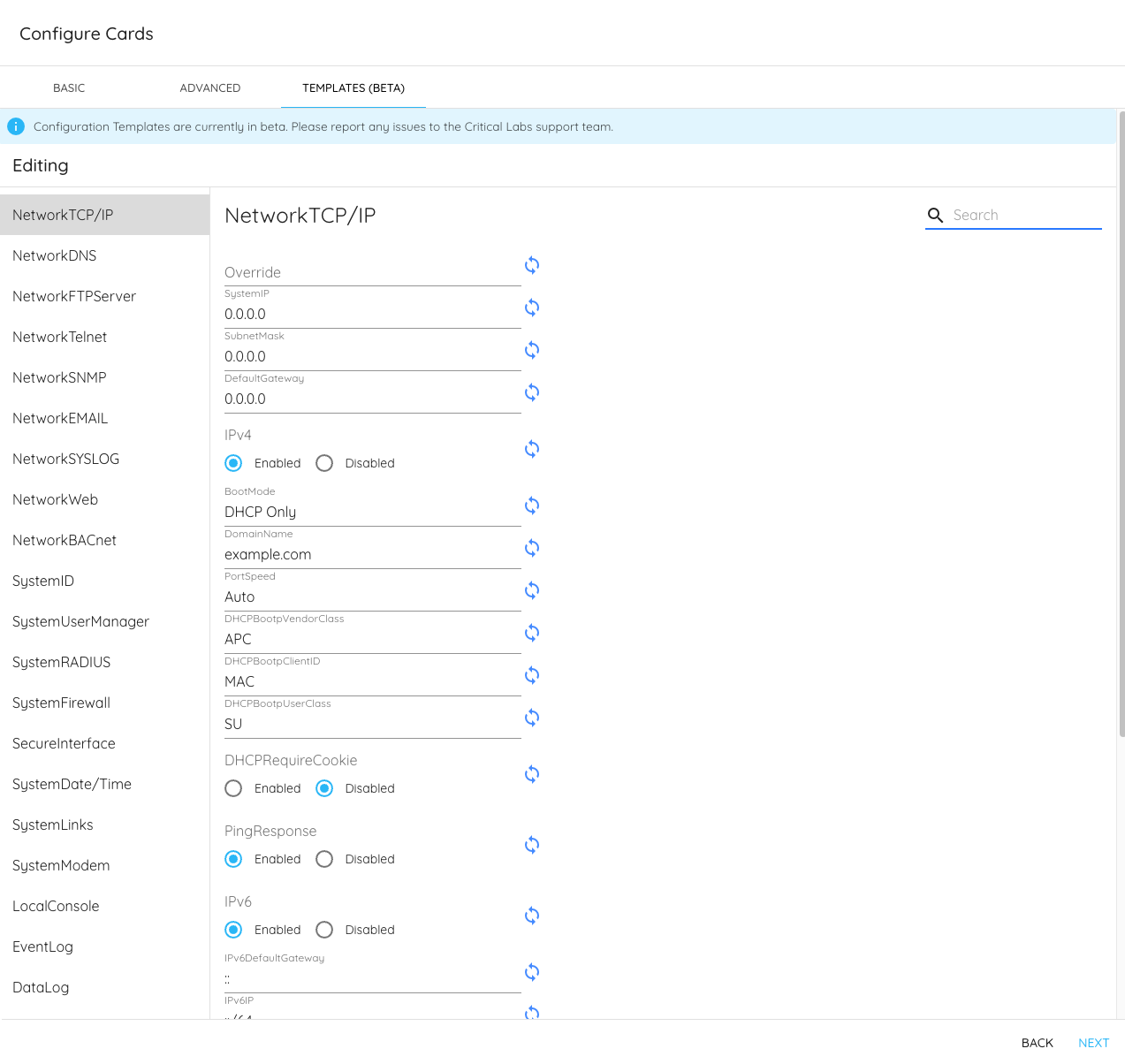Reset the PingResponse setting
Screen dimensions: 1125x1064
point(532,845)
